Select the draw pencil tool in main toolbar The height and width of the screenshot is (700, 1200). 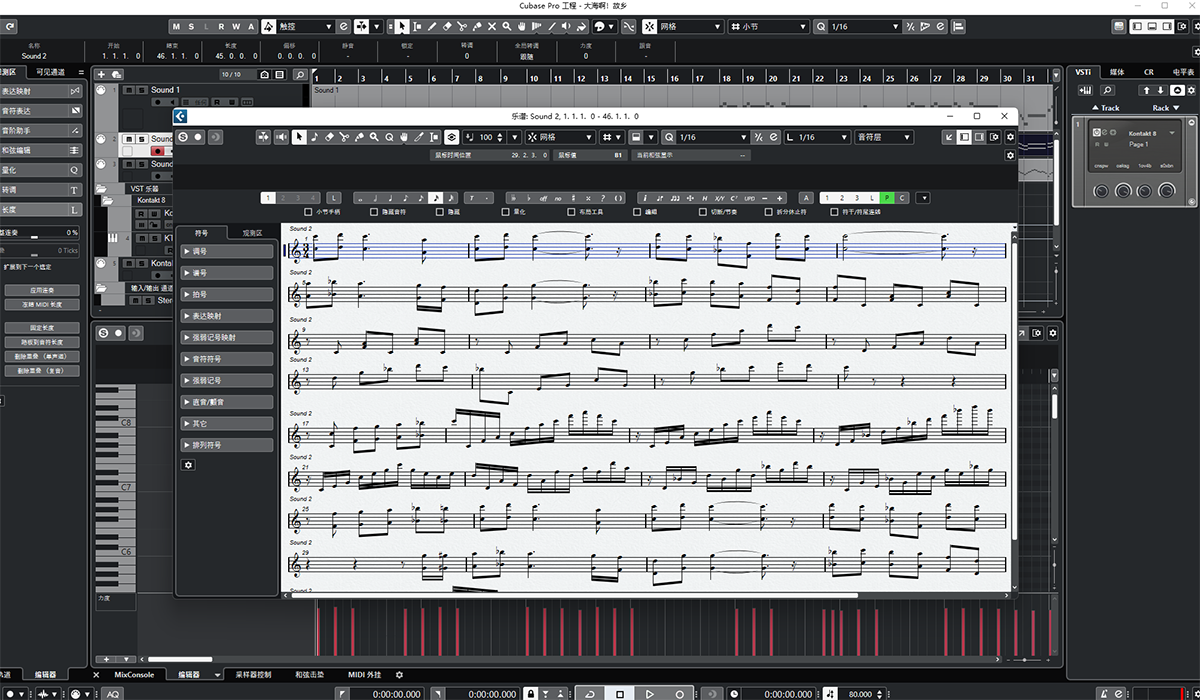pyautogui.click(x=431, y=27)
